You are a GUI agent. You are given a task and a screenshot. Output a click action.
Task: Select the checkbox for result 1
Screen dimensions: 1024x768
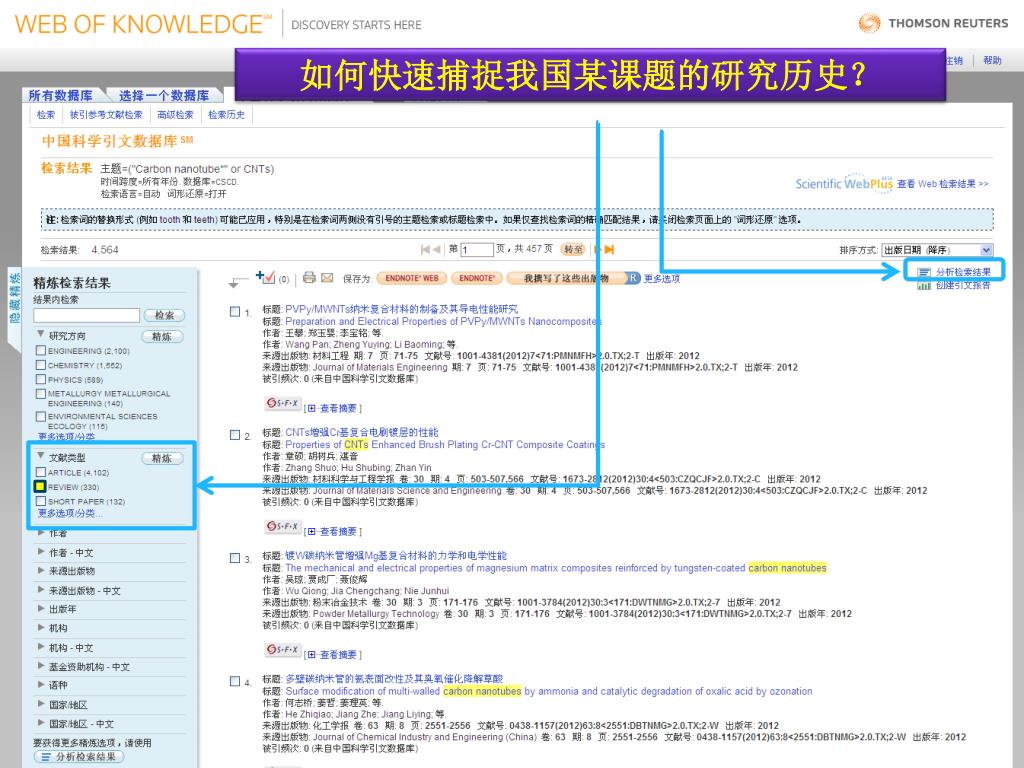pos(234,313)
